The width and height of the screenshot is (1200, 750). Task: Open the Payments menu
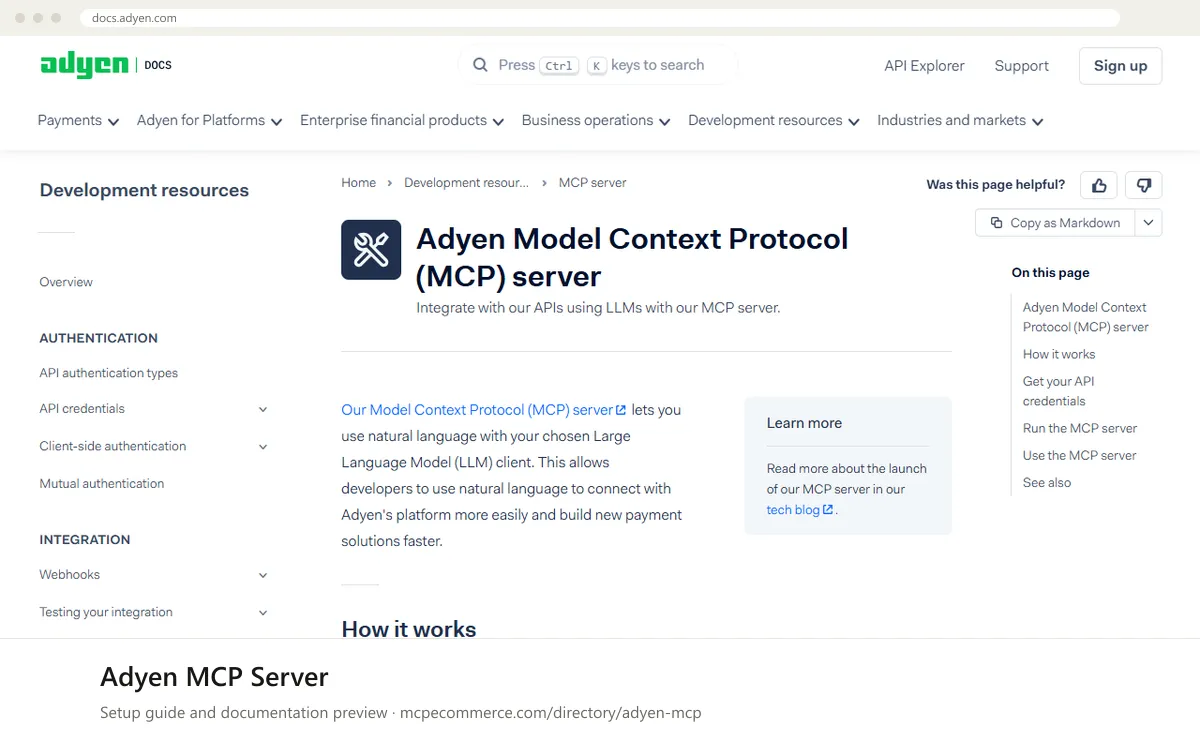(78, 120)
